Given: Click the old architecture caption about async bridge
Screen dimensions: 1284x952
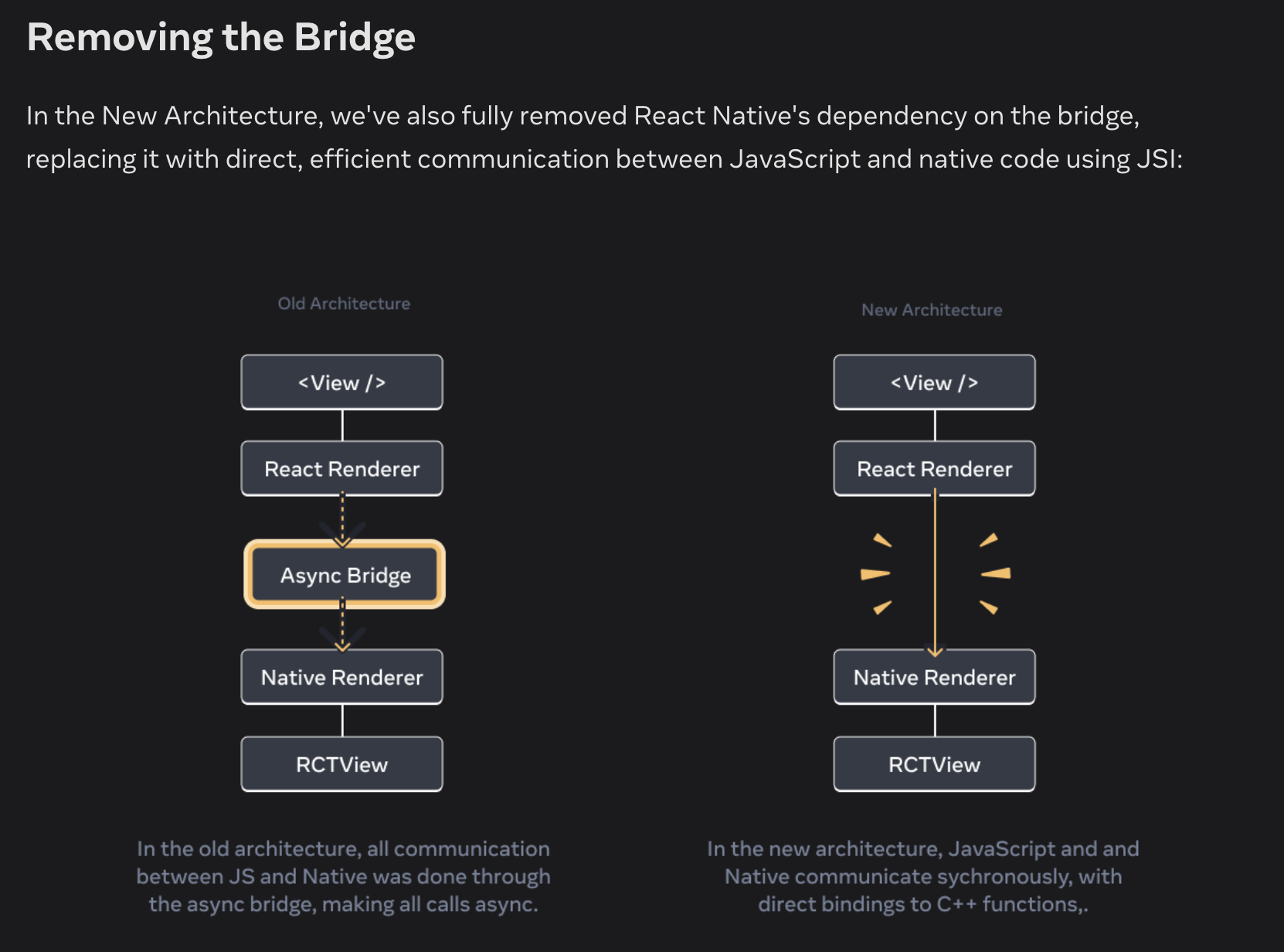Looking at the screenshot, I should [x=343, y=876].
